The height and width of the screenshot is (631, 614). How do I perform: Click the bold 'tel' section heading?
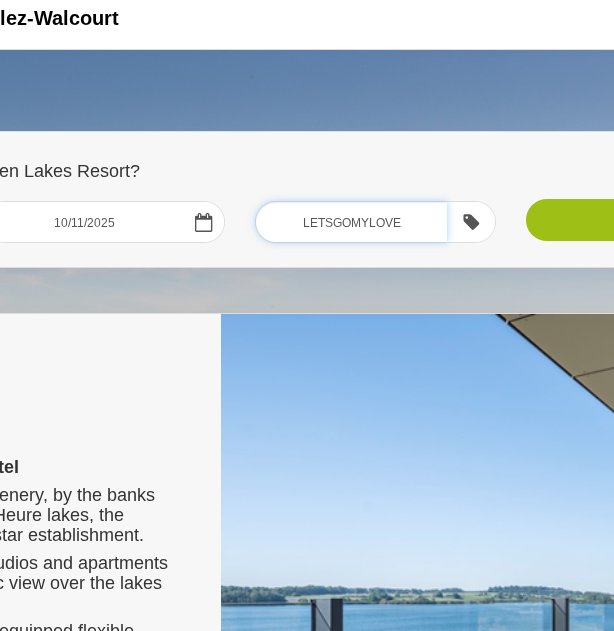[9, 467]
